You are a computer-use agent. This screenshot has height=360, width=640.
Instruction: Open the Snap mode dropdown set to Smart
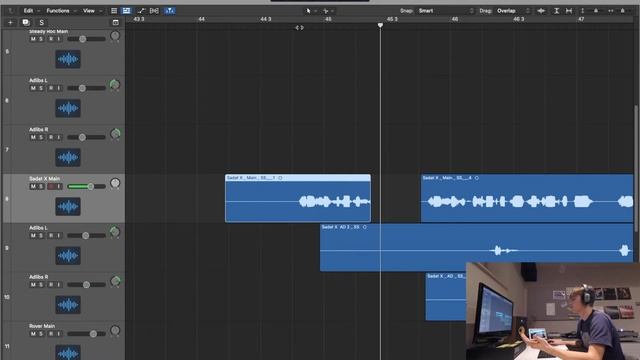[446, 11]
